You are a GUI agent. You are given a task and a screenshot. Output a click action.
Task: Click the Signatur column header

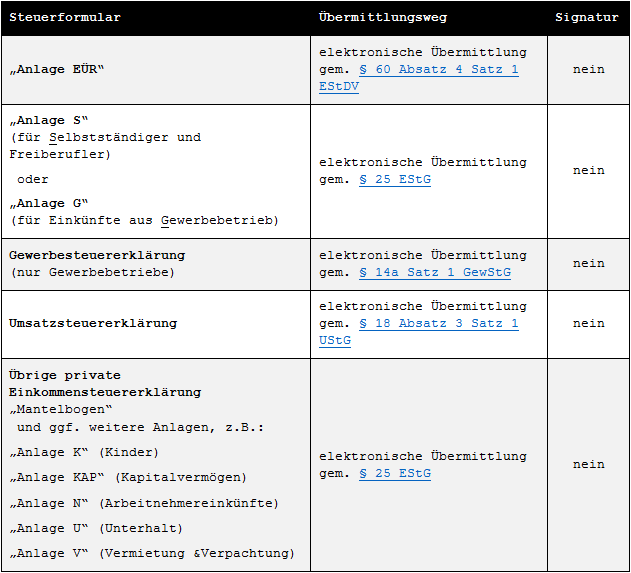587,17
